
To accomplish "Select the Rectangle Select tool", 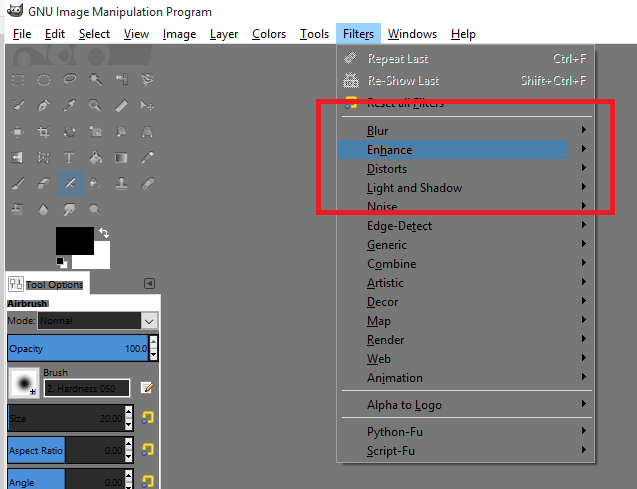I will 18,80.
